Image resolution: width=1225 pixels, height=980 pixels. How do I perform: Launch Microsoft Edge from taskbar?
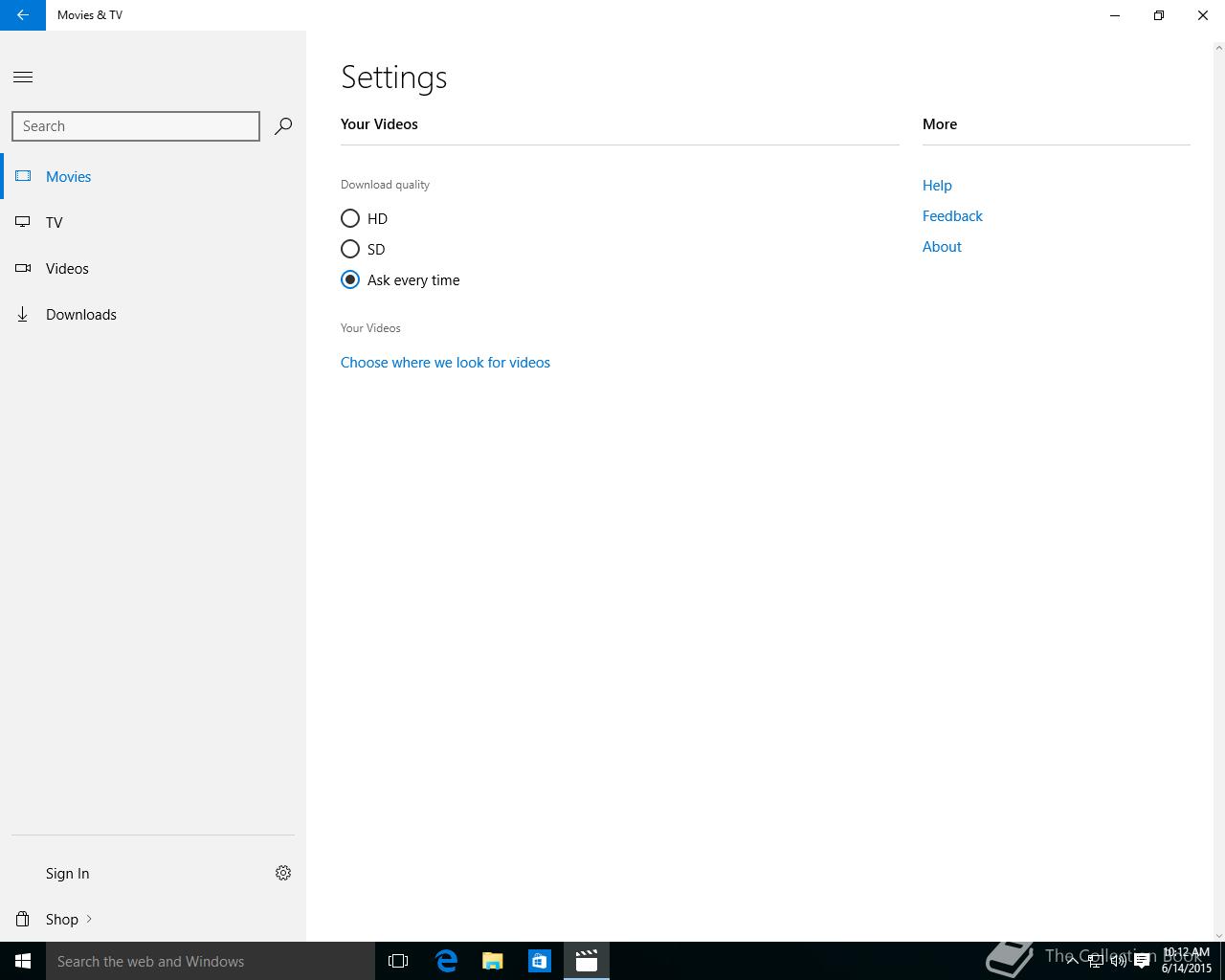click(x=446, y=961)
